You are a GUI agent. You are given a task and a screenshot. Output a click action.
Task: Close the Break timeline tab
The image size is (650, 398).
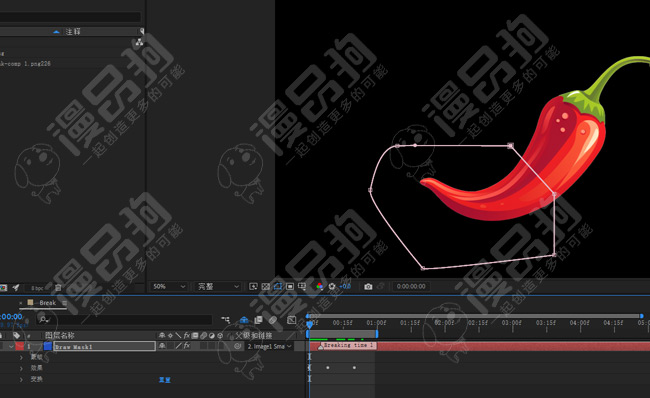tap(21, 303)
